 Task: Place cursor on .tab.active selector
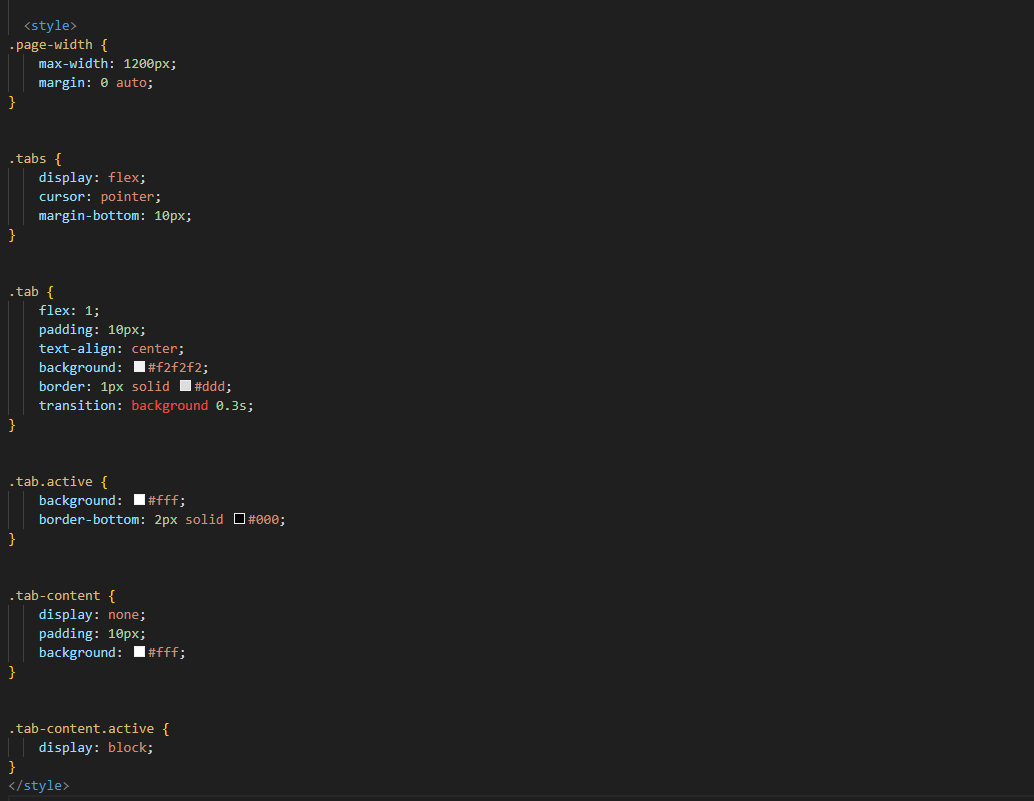click(50, 482)
